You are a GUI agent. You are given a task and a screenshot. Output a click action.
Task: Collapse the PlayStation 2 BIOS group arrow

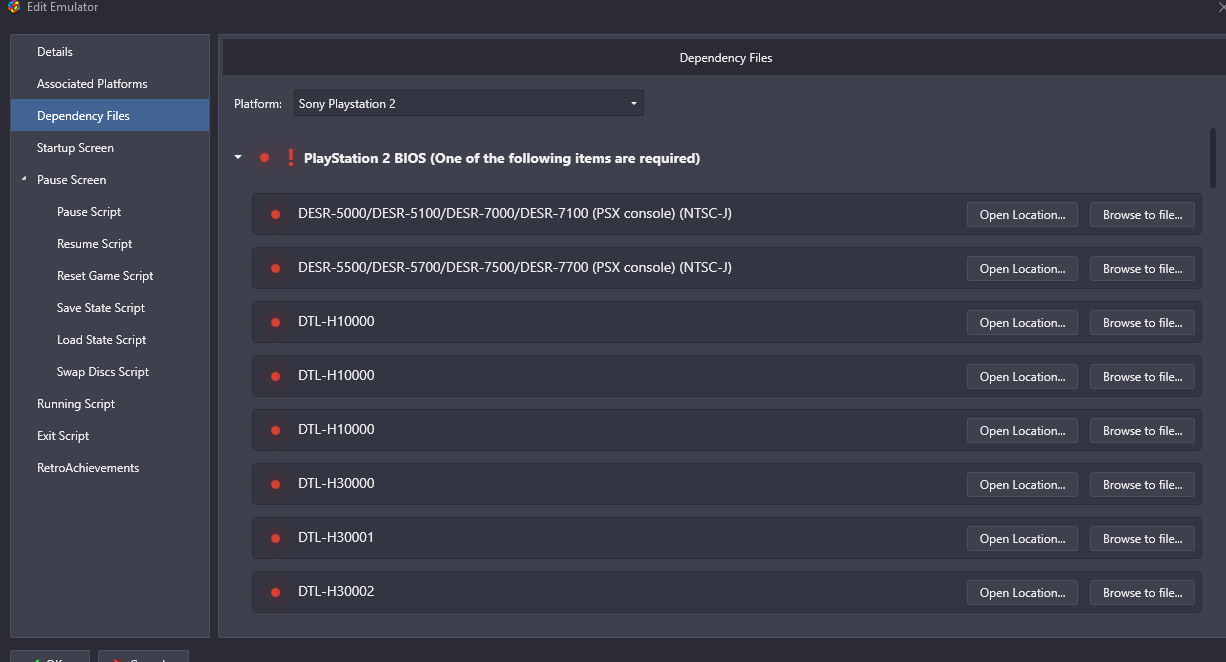click(238, 158)
